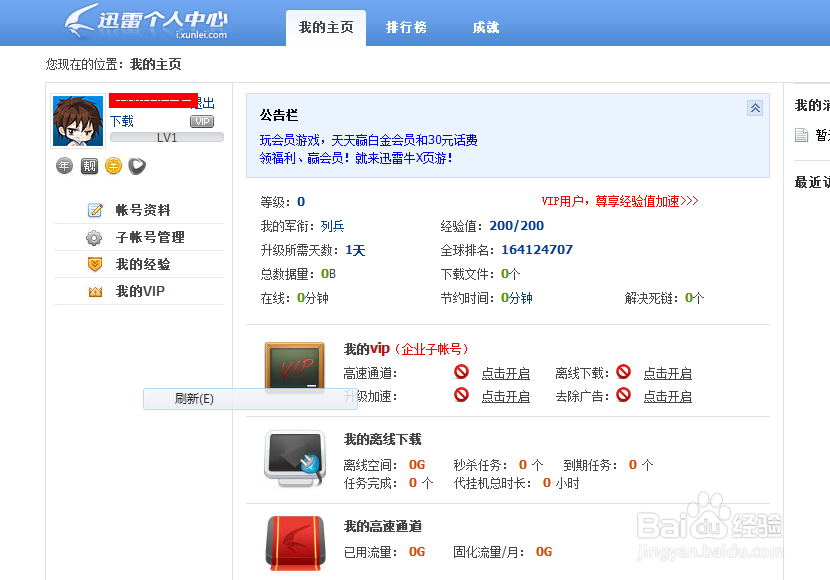830x580 pixels.
Task: Open the 领福利、赢会员 announcement link
Action: (x=356, y=158)
